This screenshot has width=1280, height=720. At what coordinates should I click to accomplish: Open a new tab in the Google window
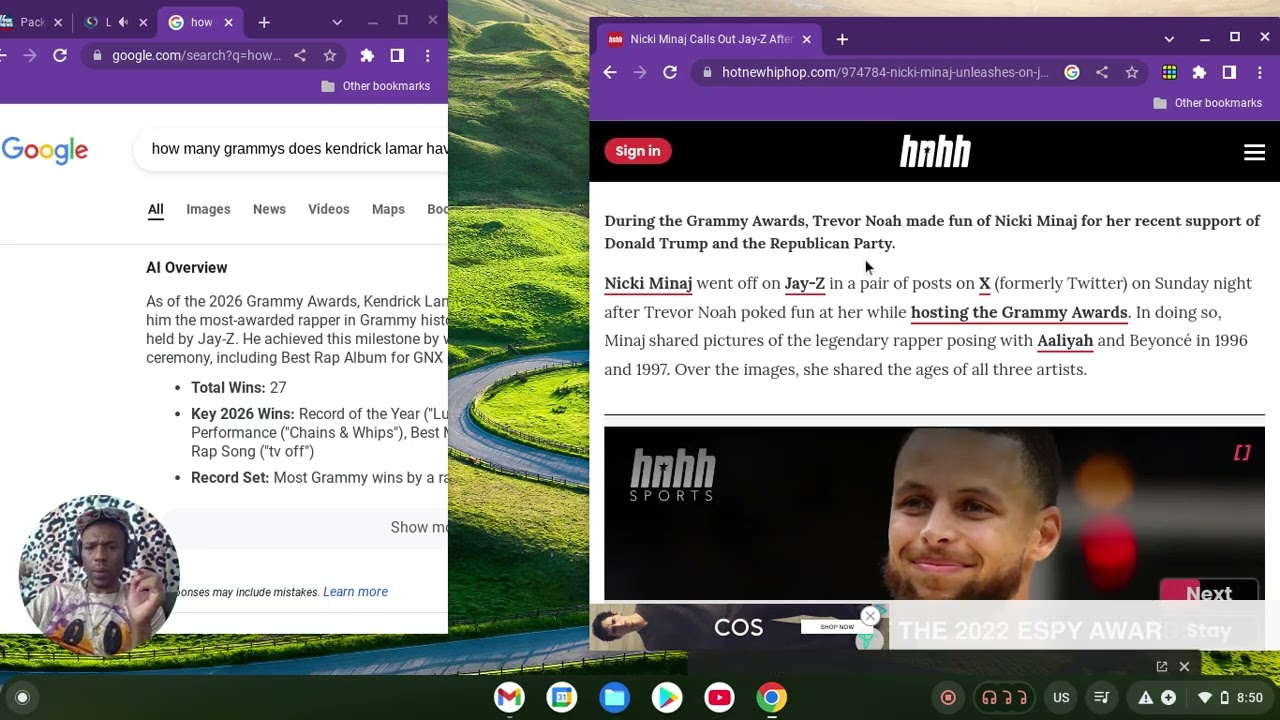click(x=264, y=22)
